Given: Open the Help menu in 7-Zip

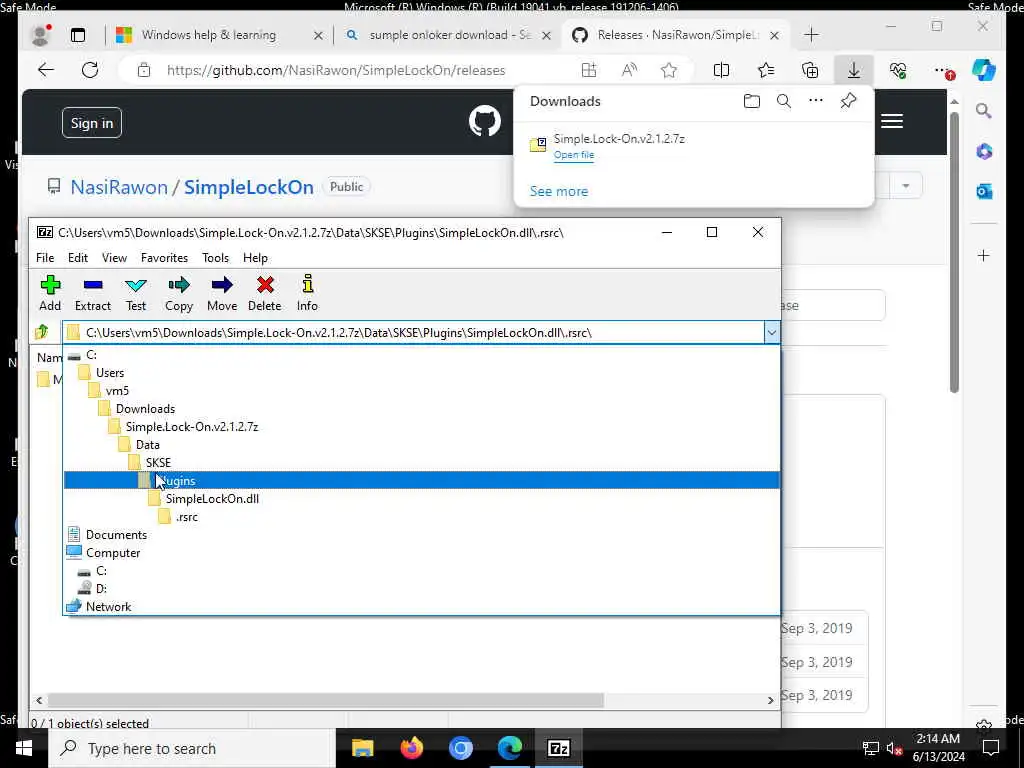Looking at the screenshot, I should coord(255,258).
